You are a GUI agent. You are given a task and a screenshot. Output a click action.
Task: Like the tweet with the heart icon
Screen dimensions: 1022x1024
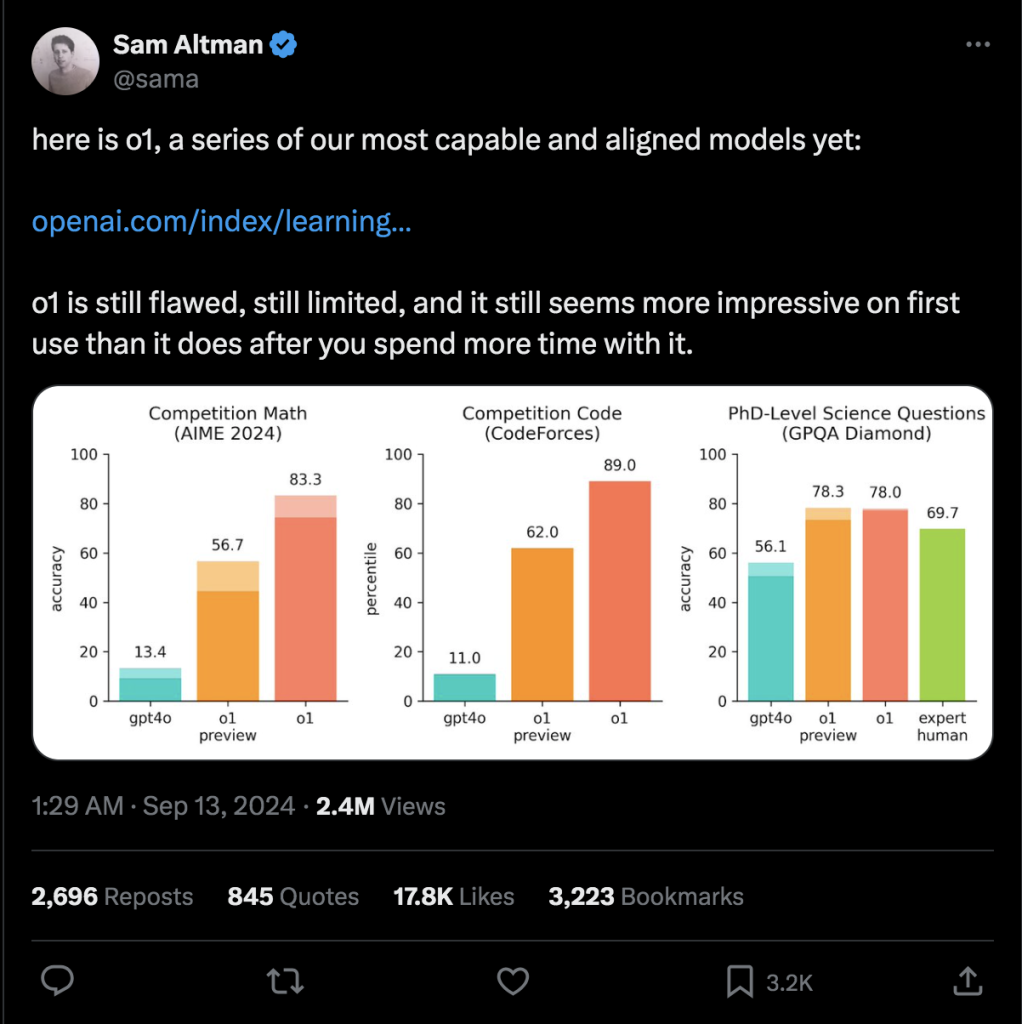(513, 981)
